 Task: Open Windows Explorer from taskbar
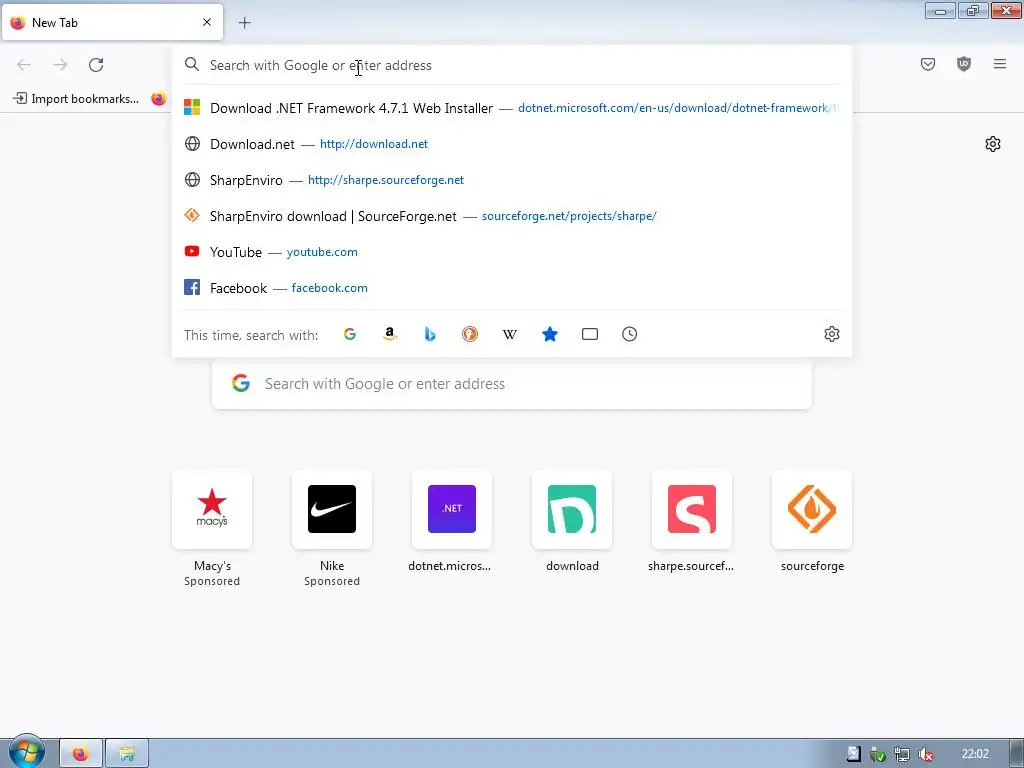tap(127, 754)
